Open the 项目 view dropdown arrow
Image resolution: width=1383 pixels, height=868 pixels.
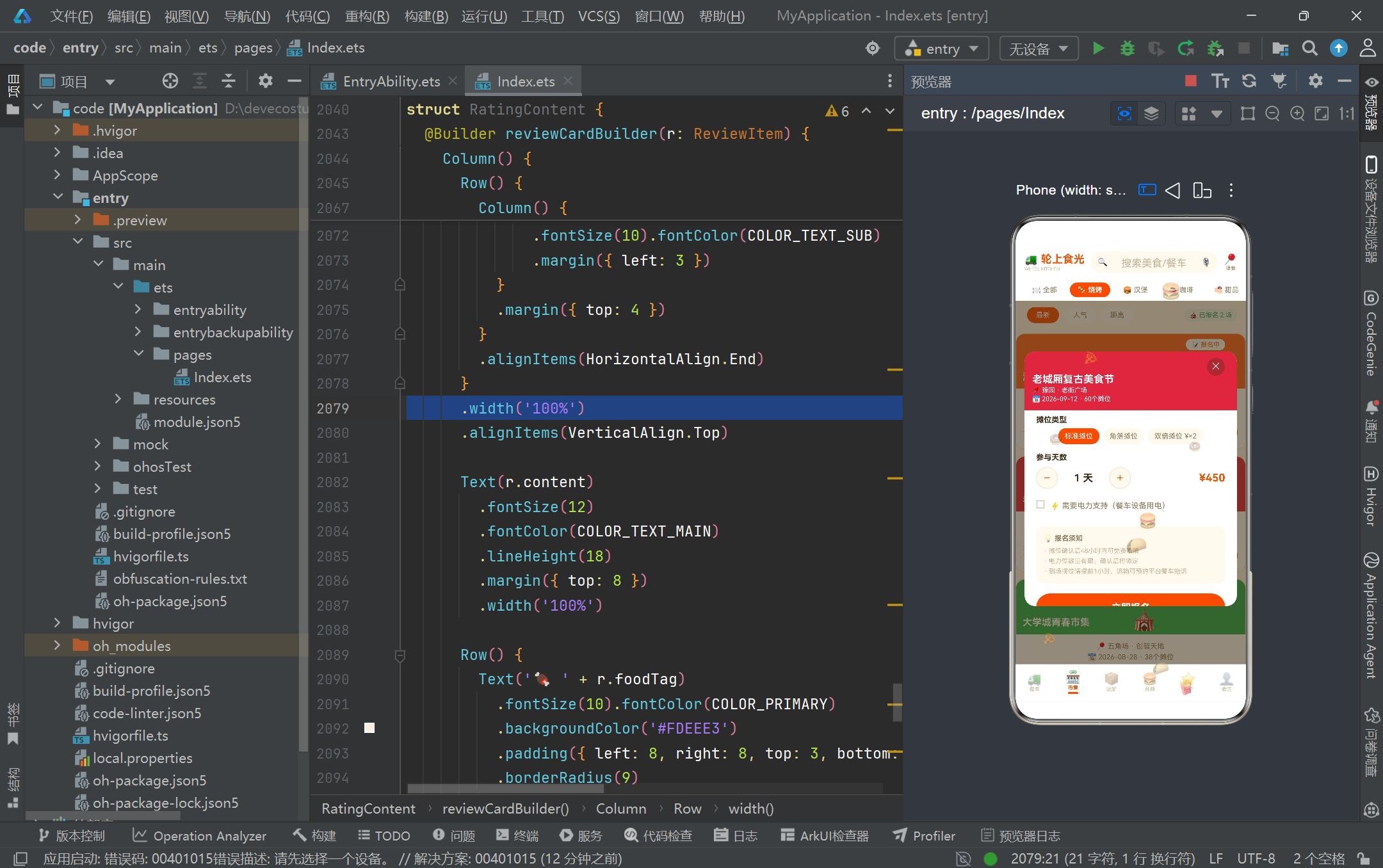point(109,81)
